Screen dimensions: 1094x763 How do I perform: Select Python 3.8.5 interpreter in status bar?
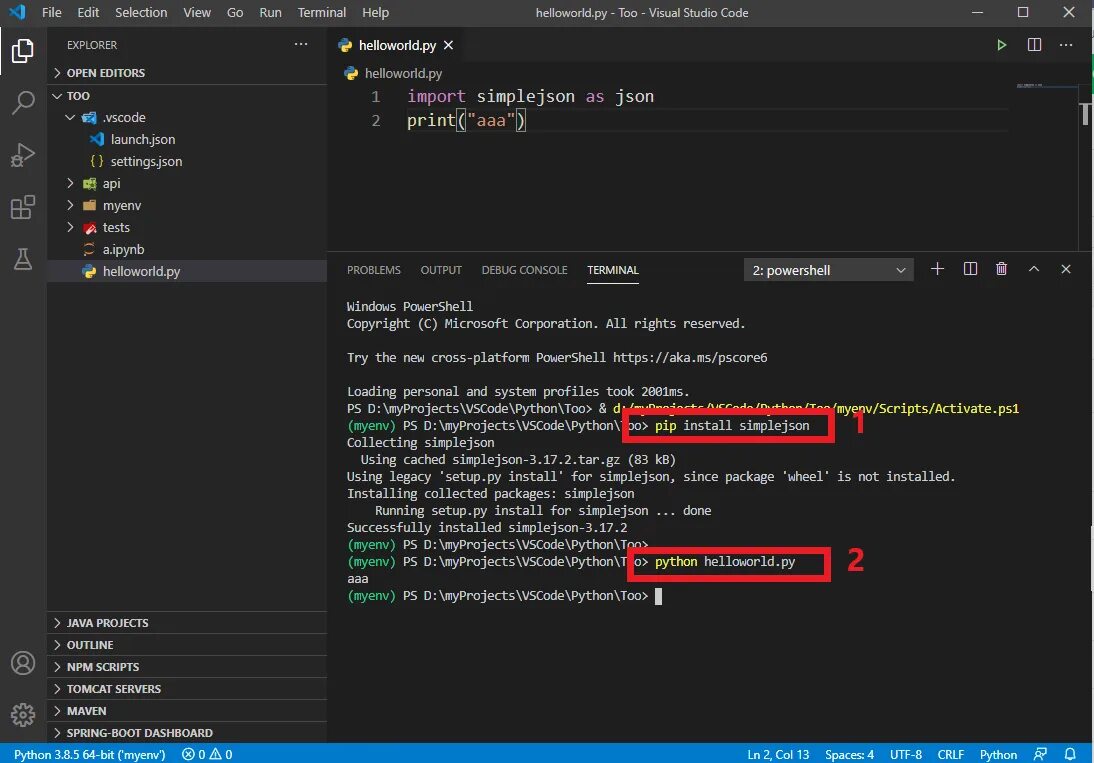point(89,755)
